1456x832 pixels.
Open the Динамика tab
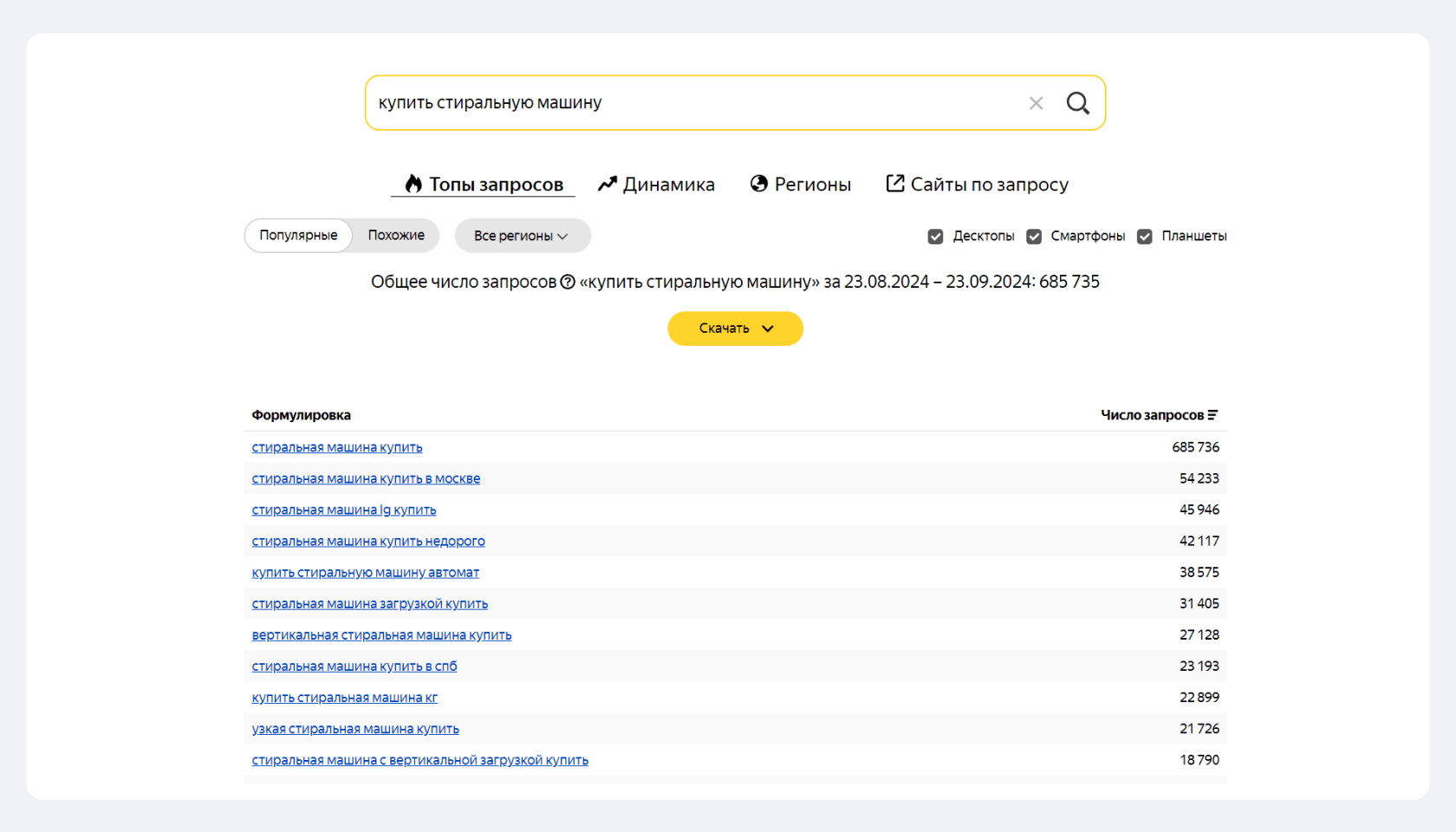click(668, 185)
